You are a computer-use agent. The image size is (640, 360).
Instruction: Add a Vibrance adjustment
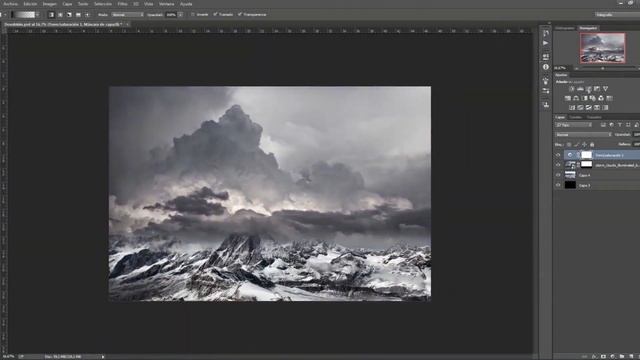click(x=605, y=89)
